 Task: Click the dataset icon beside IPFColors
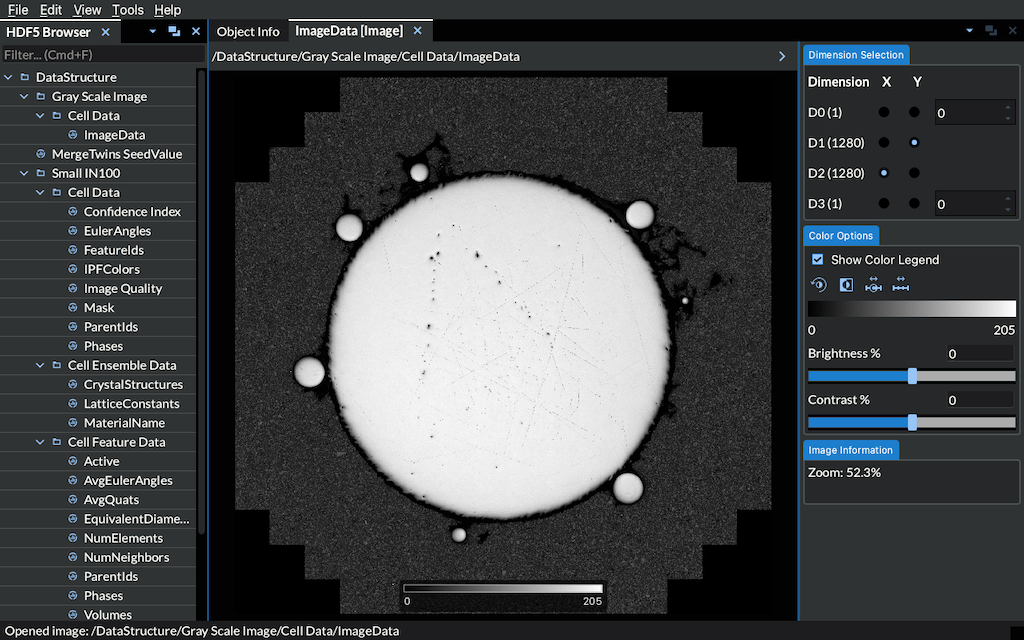coord(73,269)
